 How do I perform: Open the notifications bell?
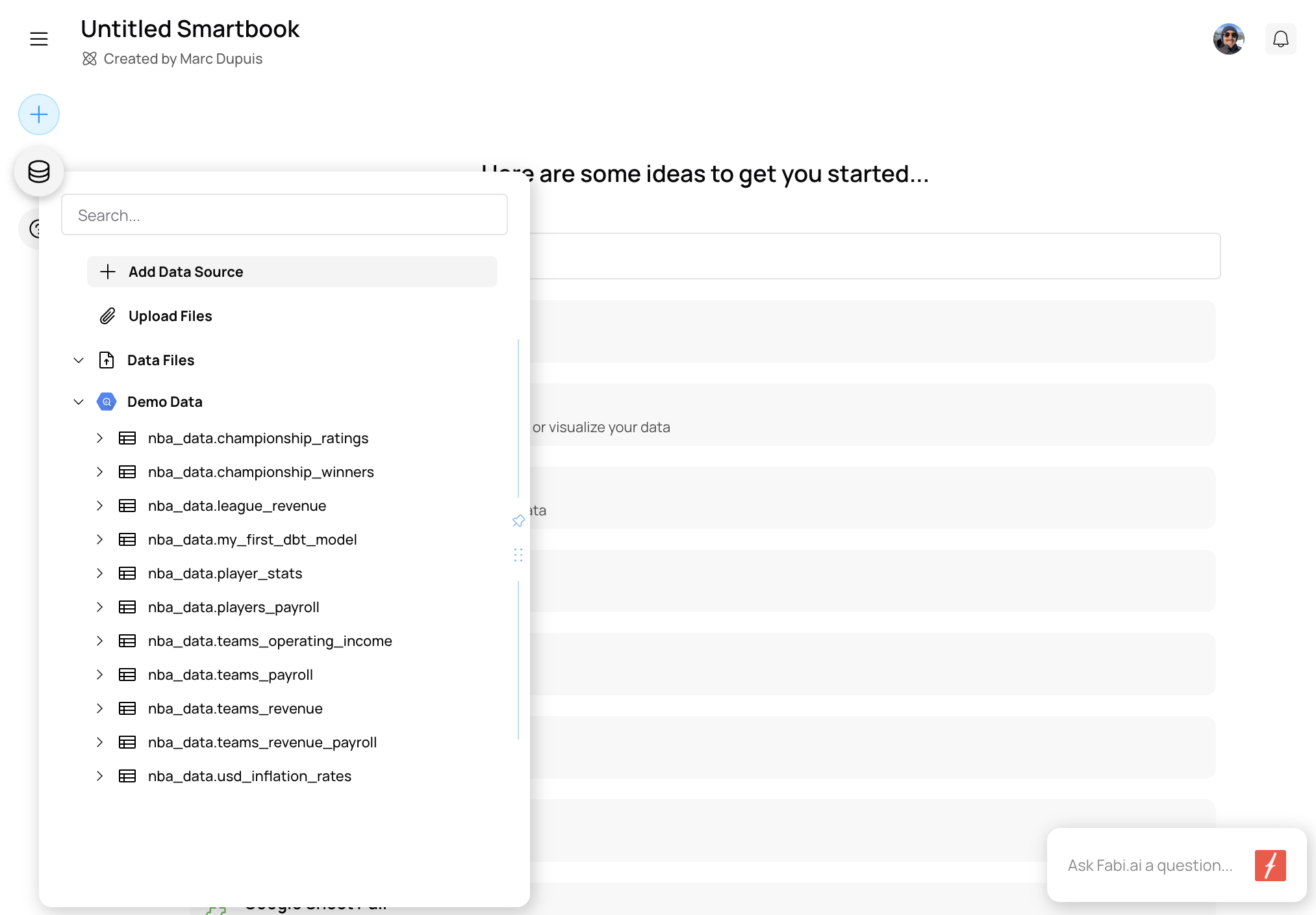[x=1280, y=38]
